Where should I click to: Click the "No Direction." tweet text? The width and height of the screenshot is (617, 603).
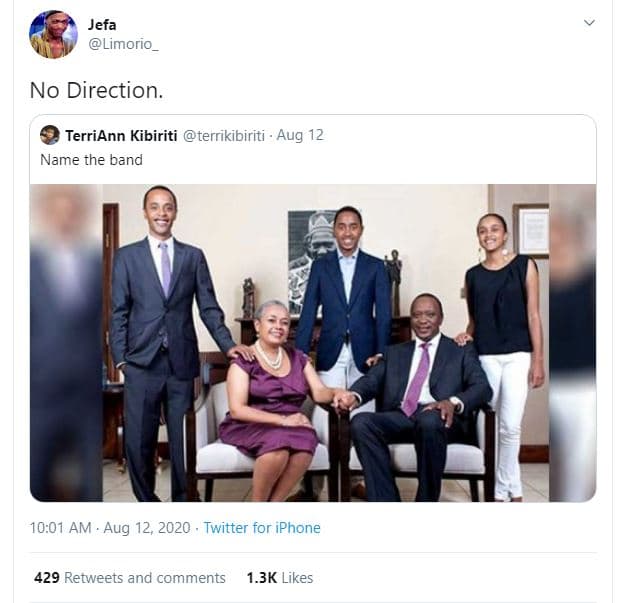(x=96, y=90)
